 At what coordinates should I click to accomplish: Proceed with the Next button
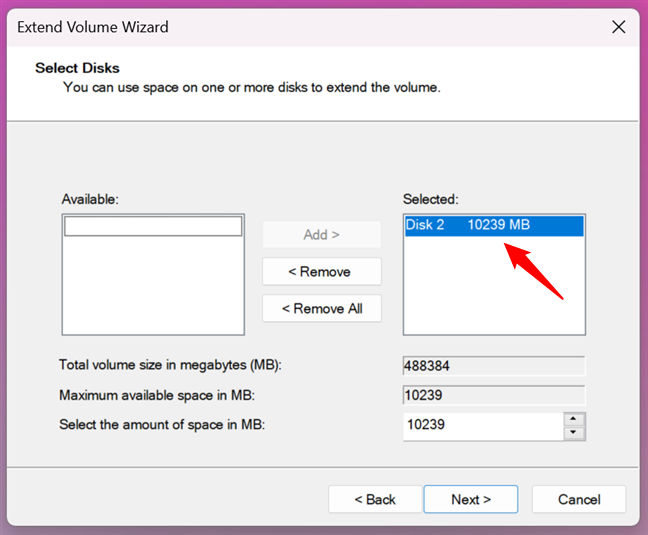pos(470,499)
